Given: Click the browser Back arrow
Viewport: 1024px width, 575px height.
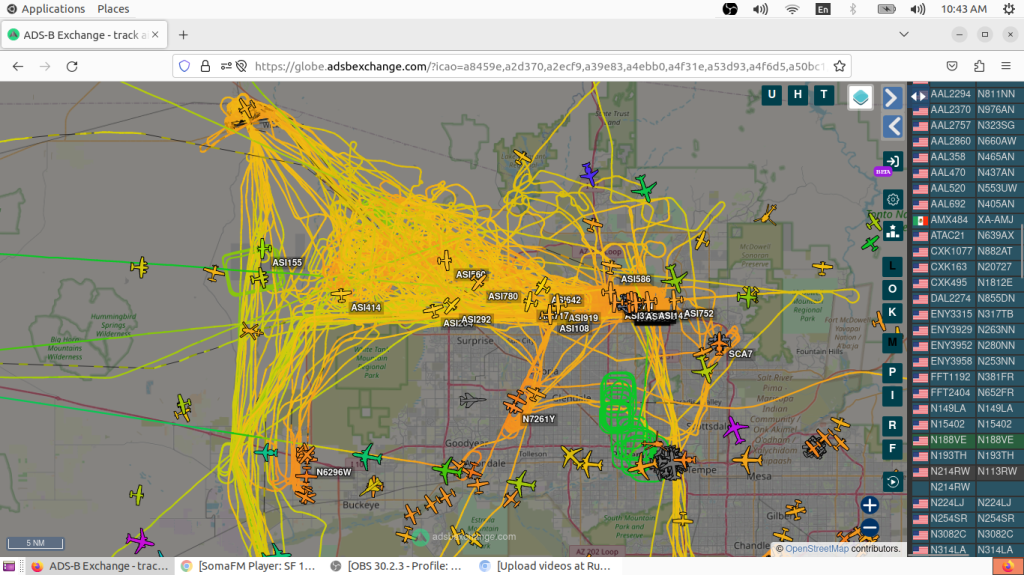Looking at the screenshot, I should (x=18, y=66).
